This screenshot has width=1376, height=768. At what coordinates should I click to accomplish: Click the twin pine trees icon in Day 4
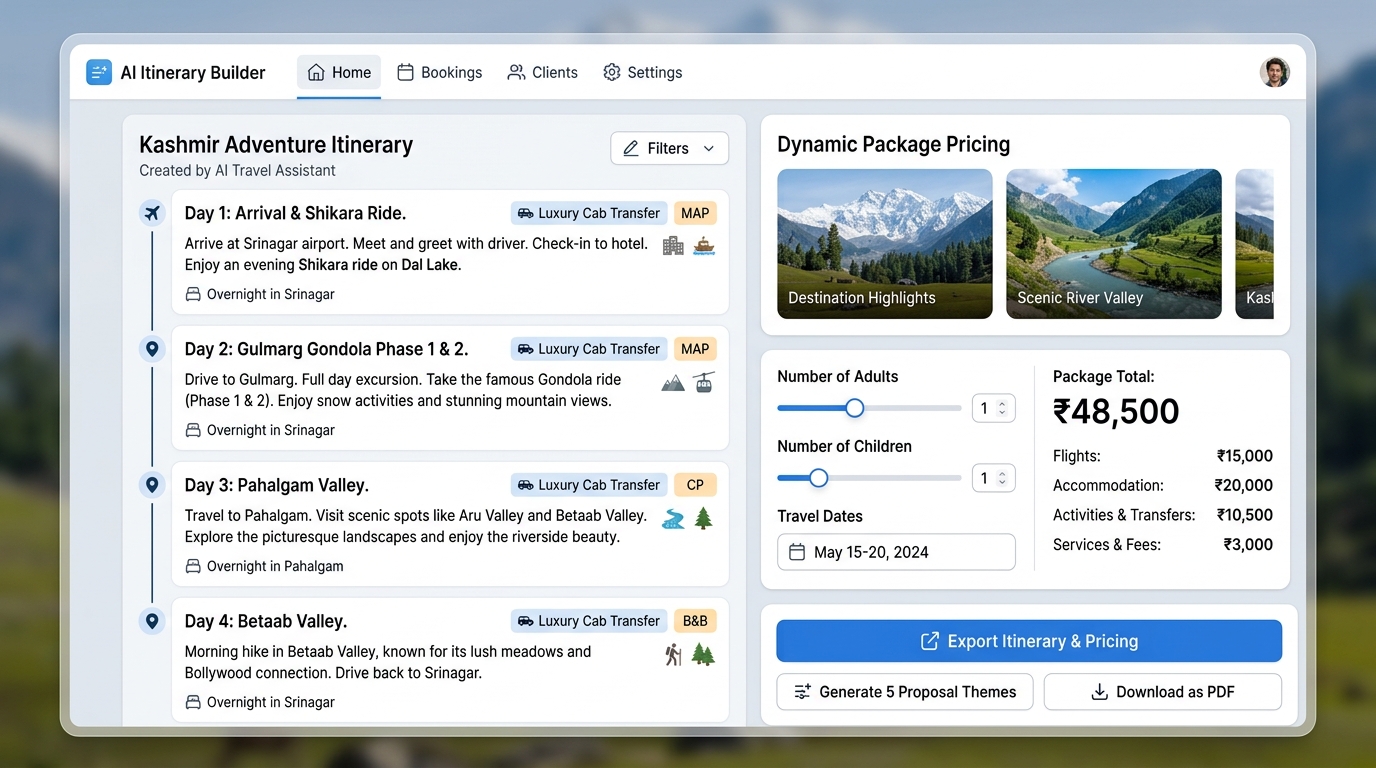click(704, 654)
